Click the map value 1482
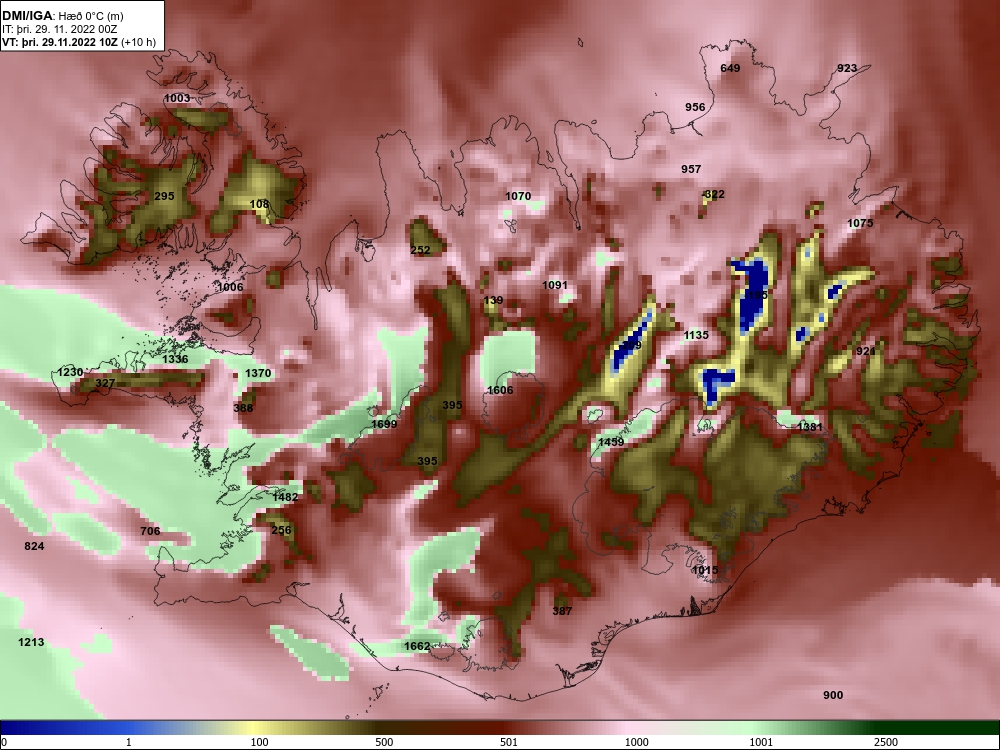Screen dimensions: 1000x750 [x=285, y=497]
